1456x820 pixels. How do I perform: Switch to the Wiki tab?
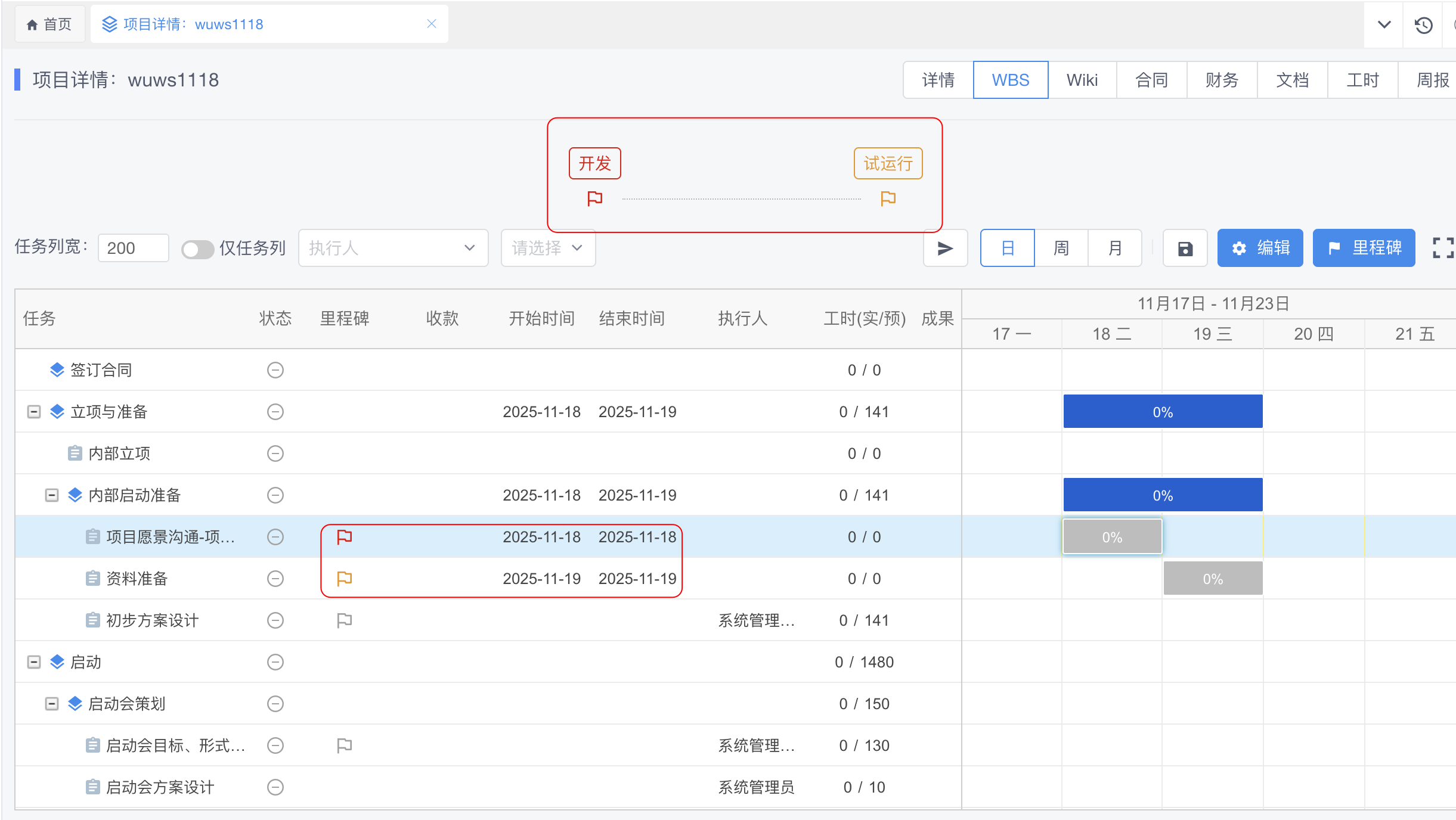[x=1082, y=80]
